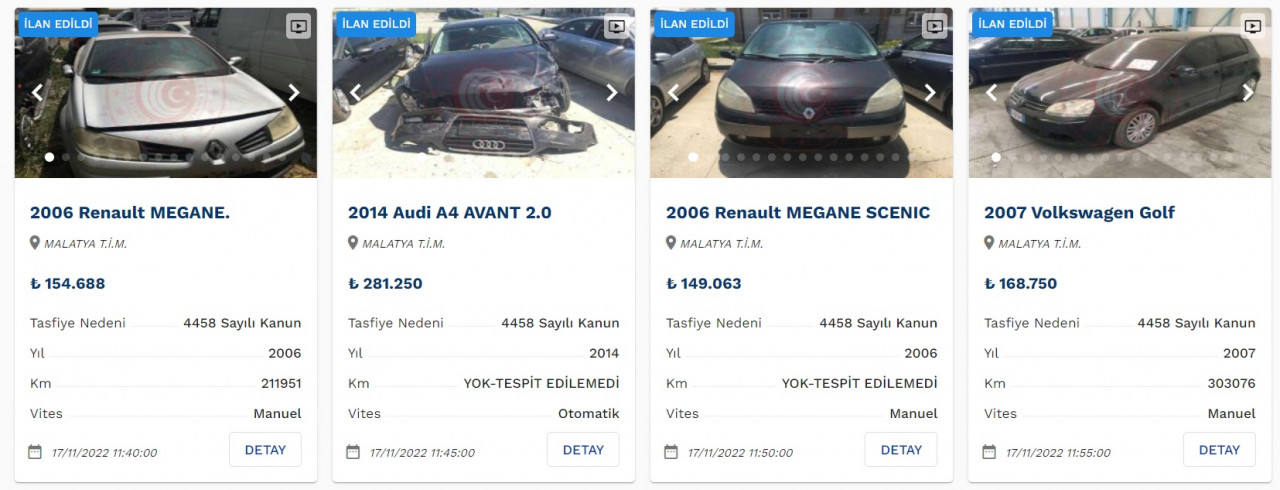This screenshot has height=490, width=1280.
Task: Select second carousel dot on MEGANE SCENIC photo
Action: click(x=710, y=157)
